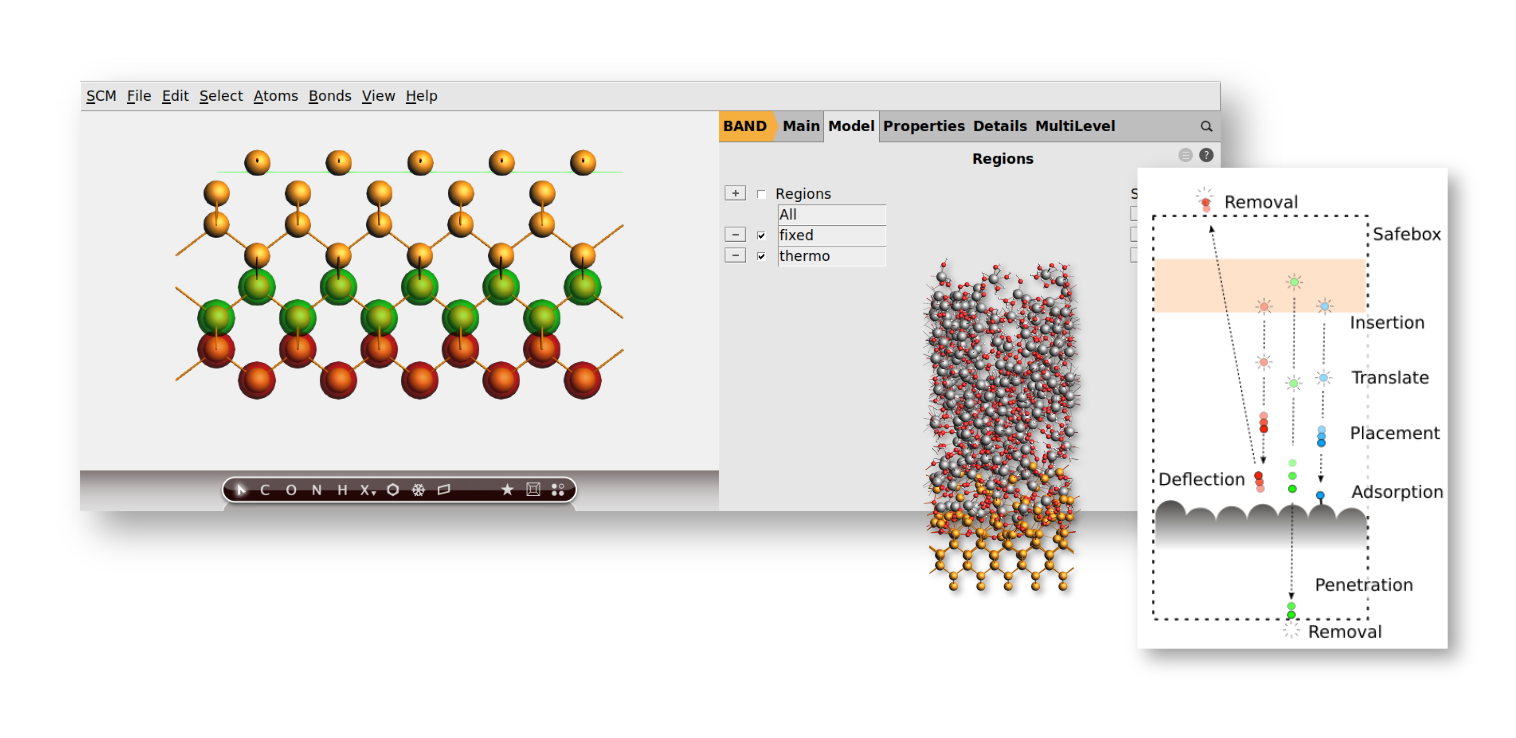This screenshot has height=738, width=1516.
Task: Toggle the Regions header checkbox
Action: [x=761, y=193]
